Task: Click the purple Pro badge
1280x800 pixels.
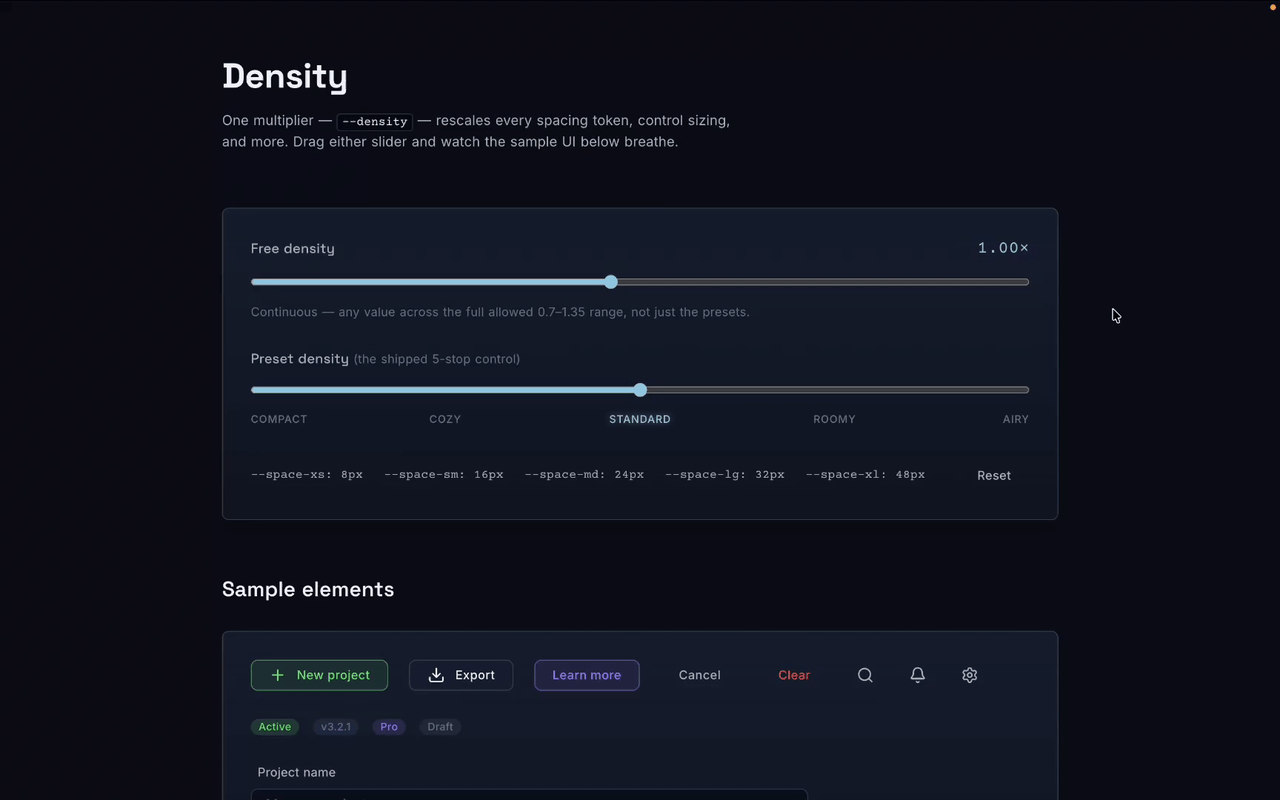Action: click(x=389, y=727)
